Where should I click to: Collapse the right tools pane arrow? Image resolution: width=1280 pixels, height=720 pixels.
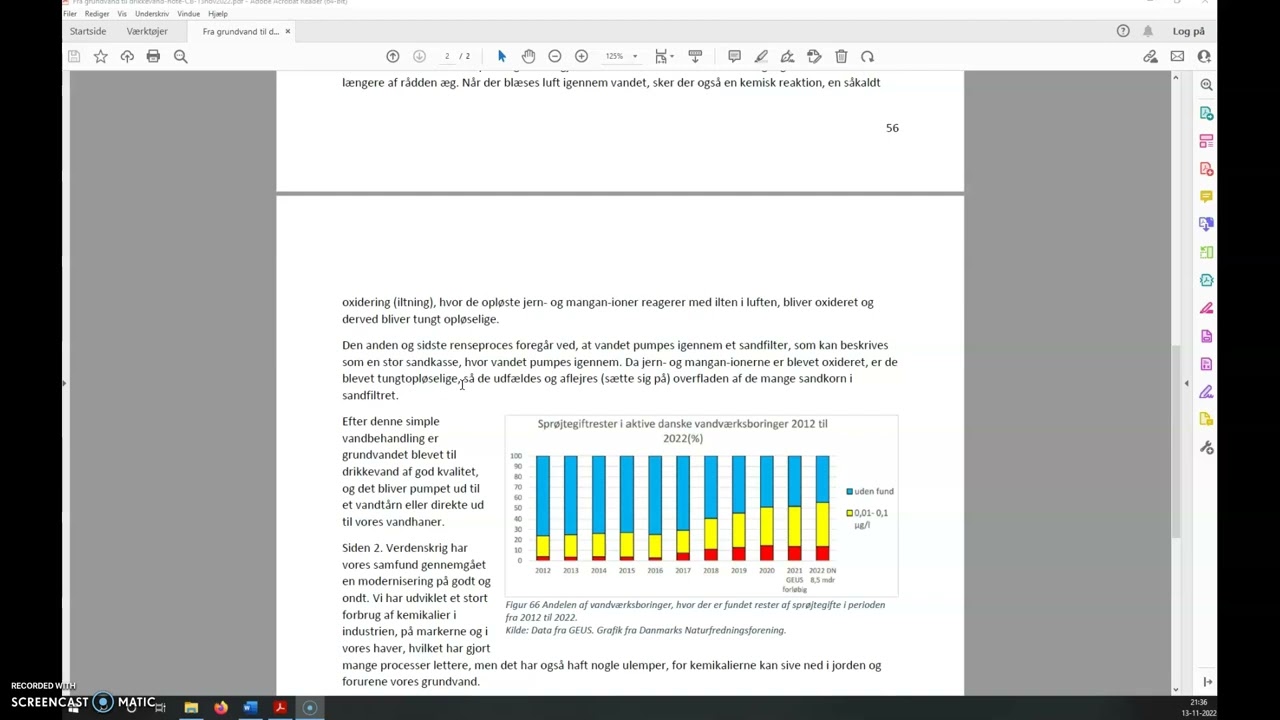click(x=1187, y=383)
